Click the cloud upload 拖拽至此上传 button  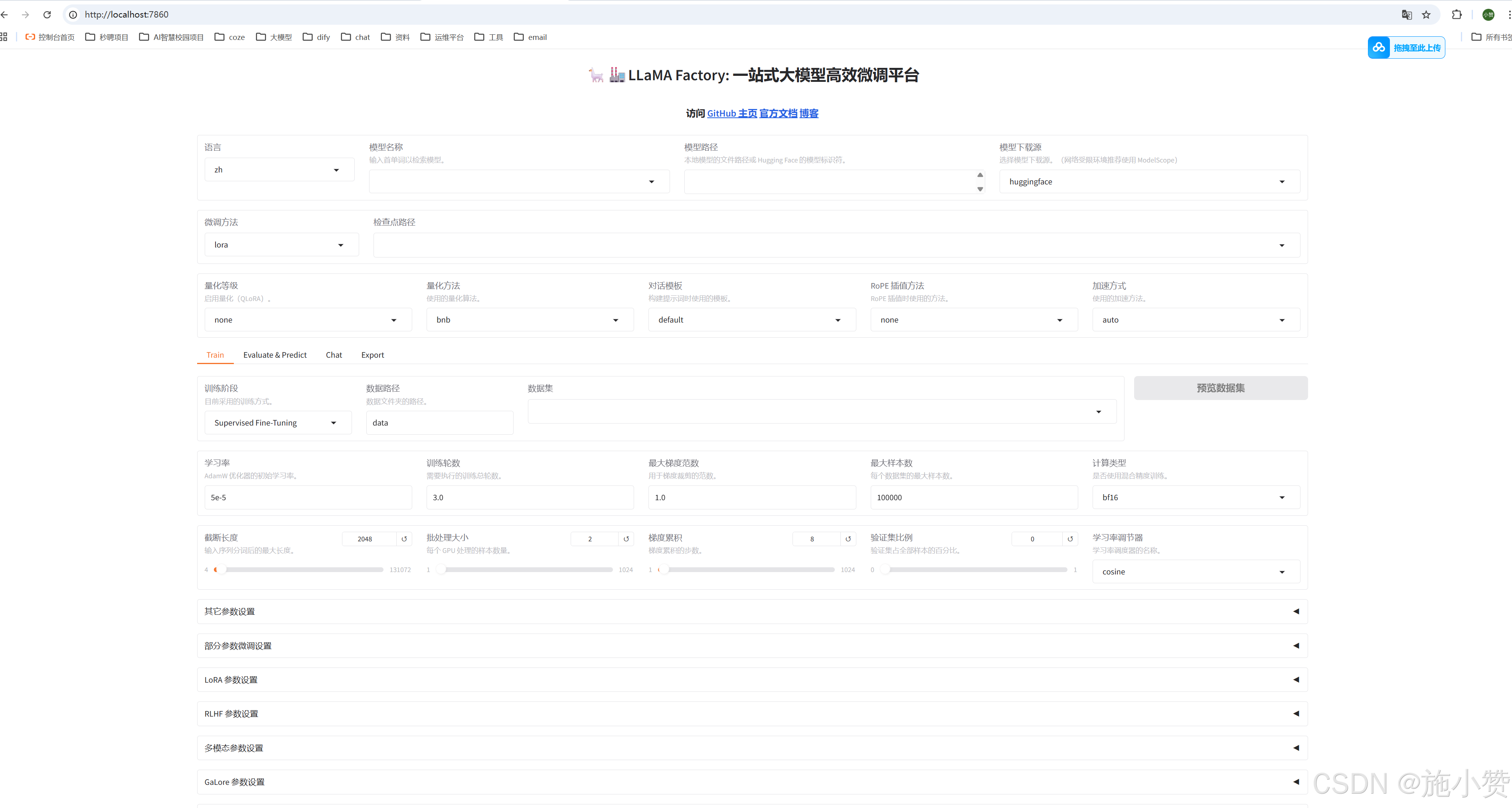point(1406,48)
